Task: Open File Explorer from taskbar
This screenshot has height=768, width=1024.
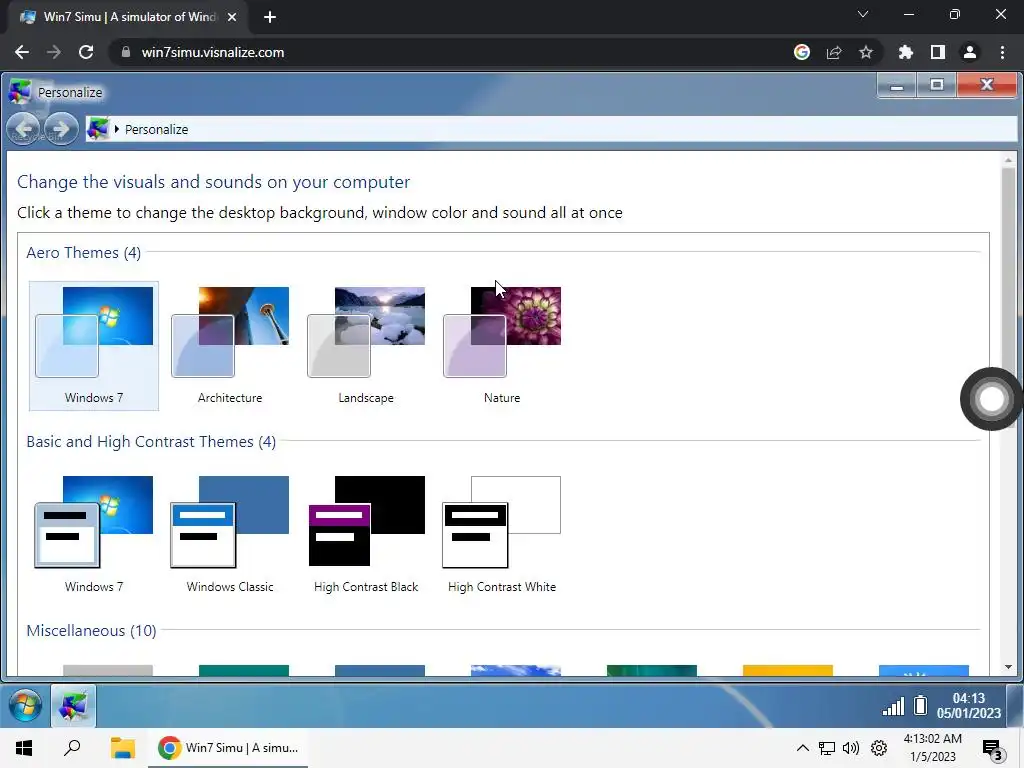Action: click(x=122, y=748)
